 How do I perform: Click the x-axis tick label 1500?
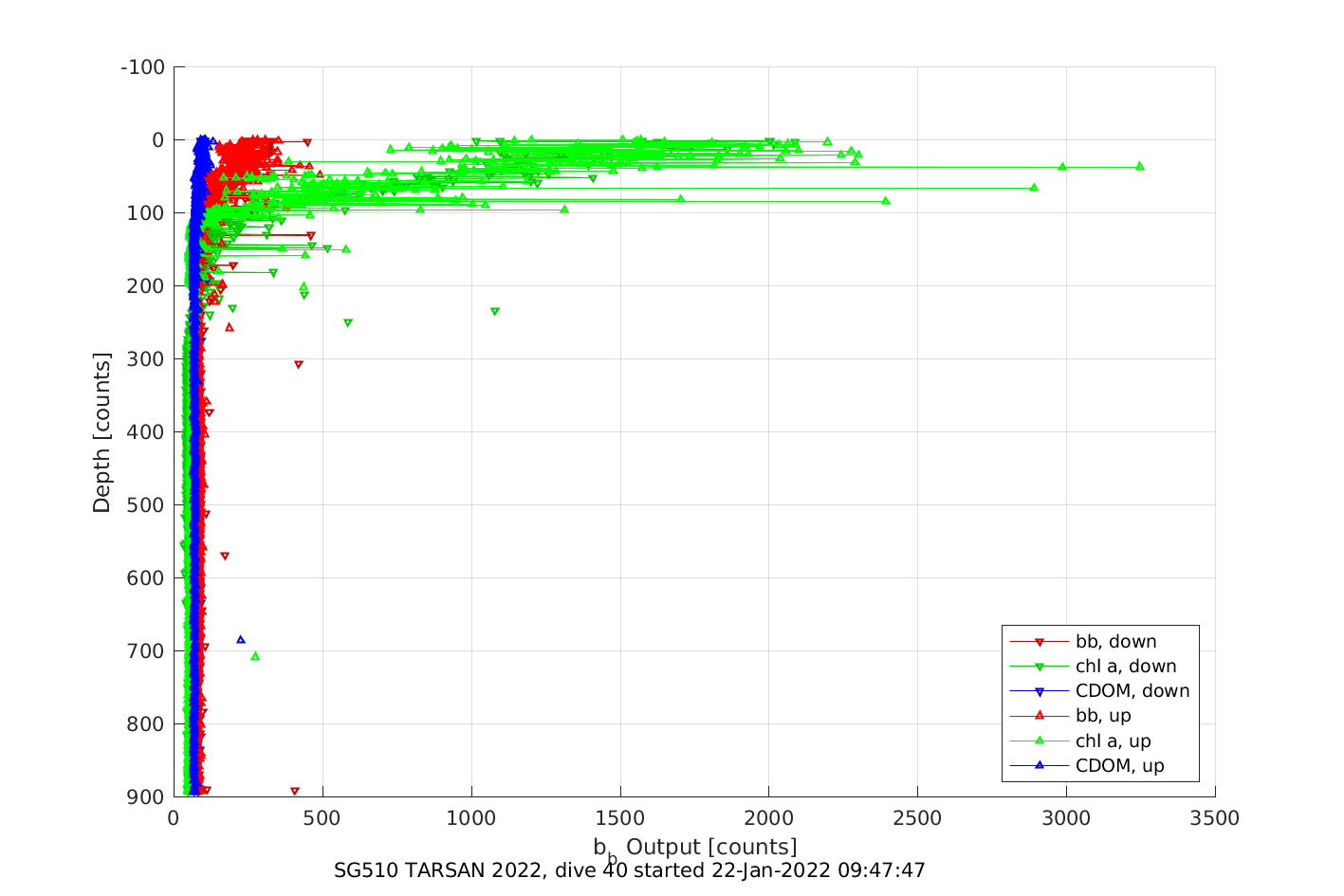(620, 818)
